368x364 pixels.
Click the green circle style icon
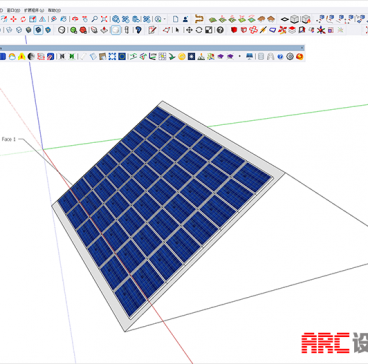point(73,30)
